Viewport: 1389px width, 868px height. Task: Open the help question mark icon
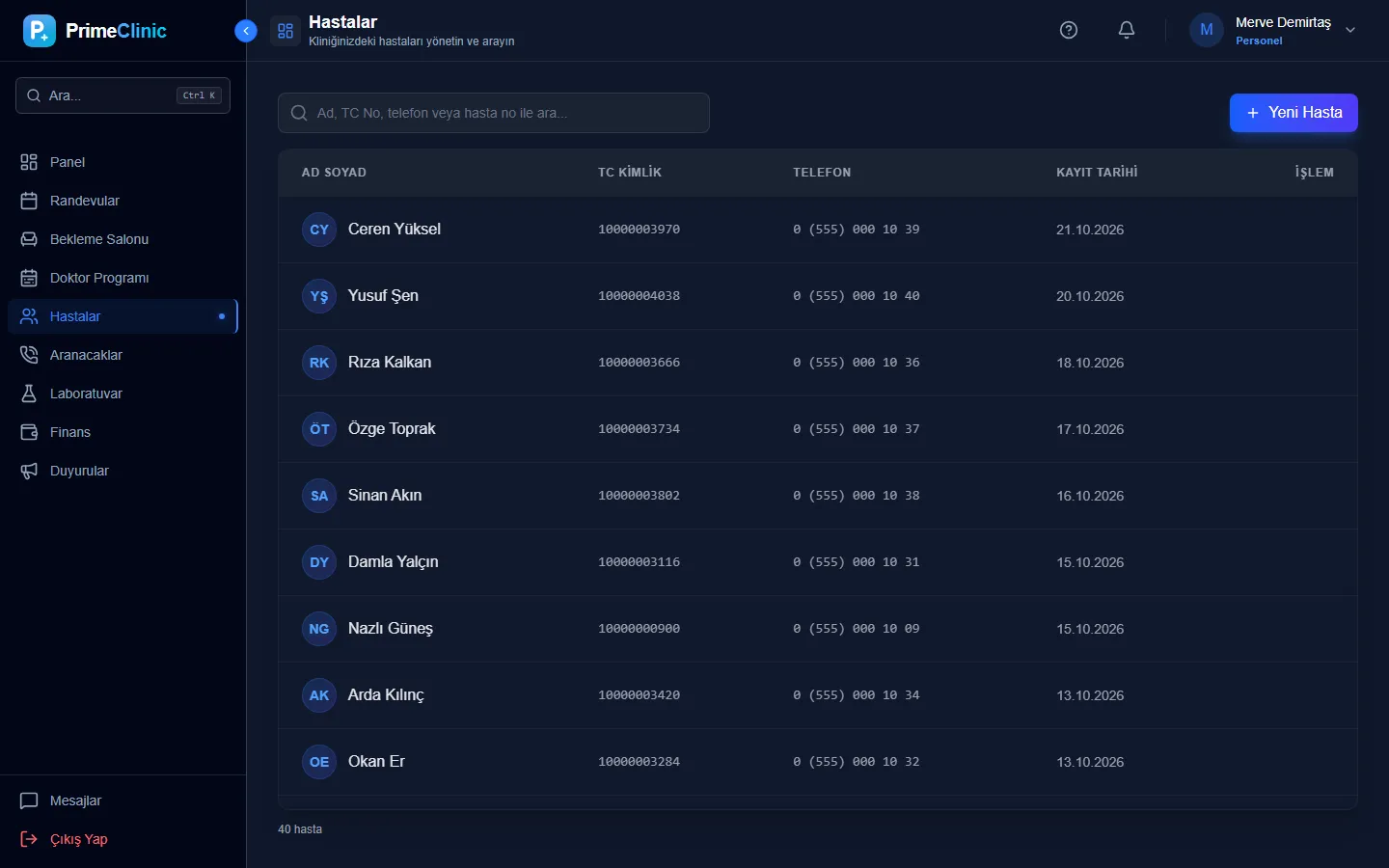coord(1069,30)
